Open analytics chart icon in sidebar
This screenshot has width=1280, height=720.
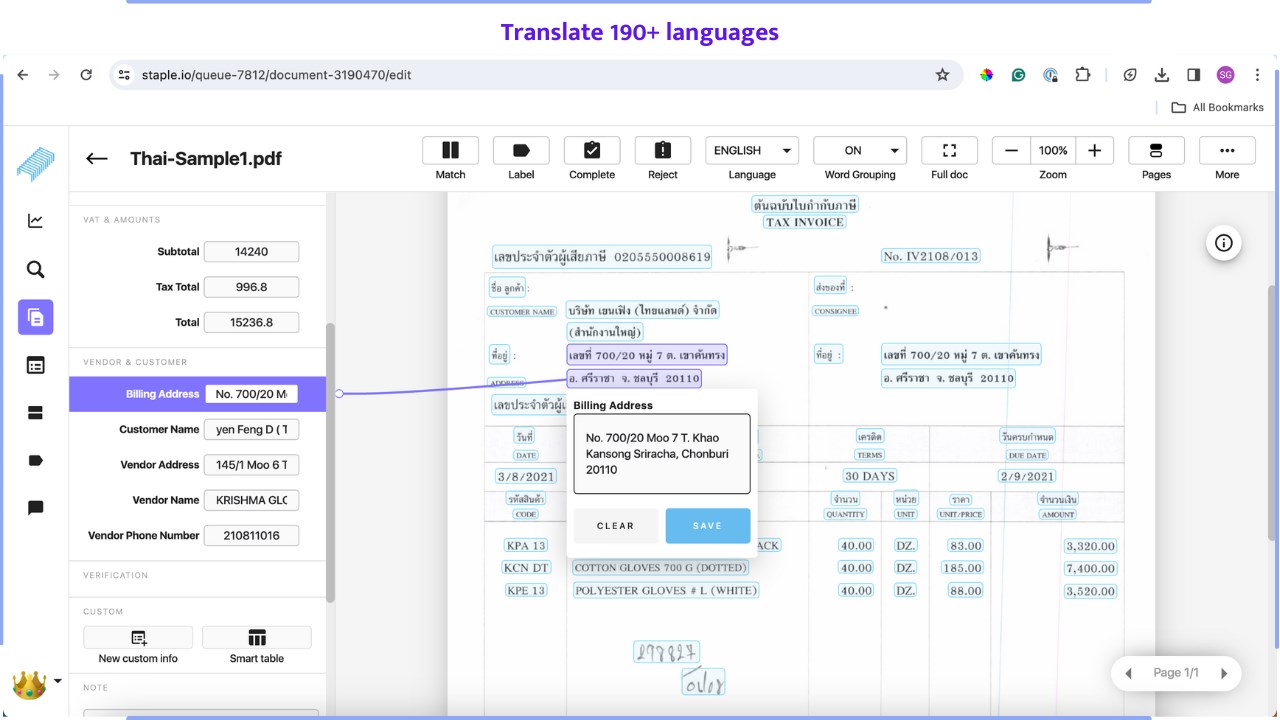point(35,221)
